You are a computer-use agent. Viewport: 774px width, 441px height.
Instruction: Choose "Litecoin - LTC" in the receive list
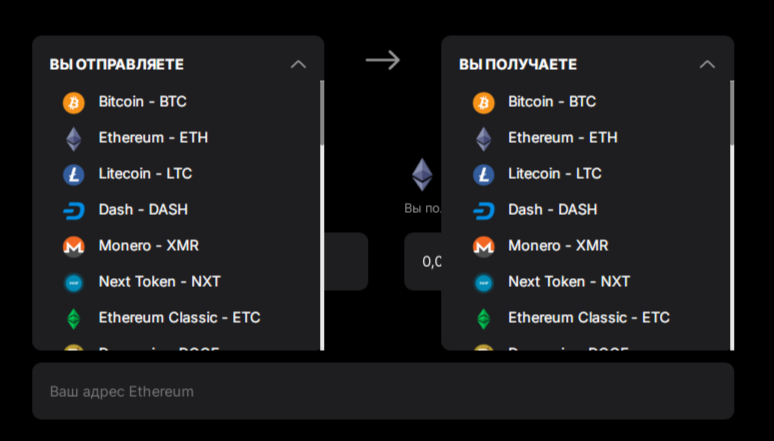click(x=554, y=174)
